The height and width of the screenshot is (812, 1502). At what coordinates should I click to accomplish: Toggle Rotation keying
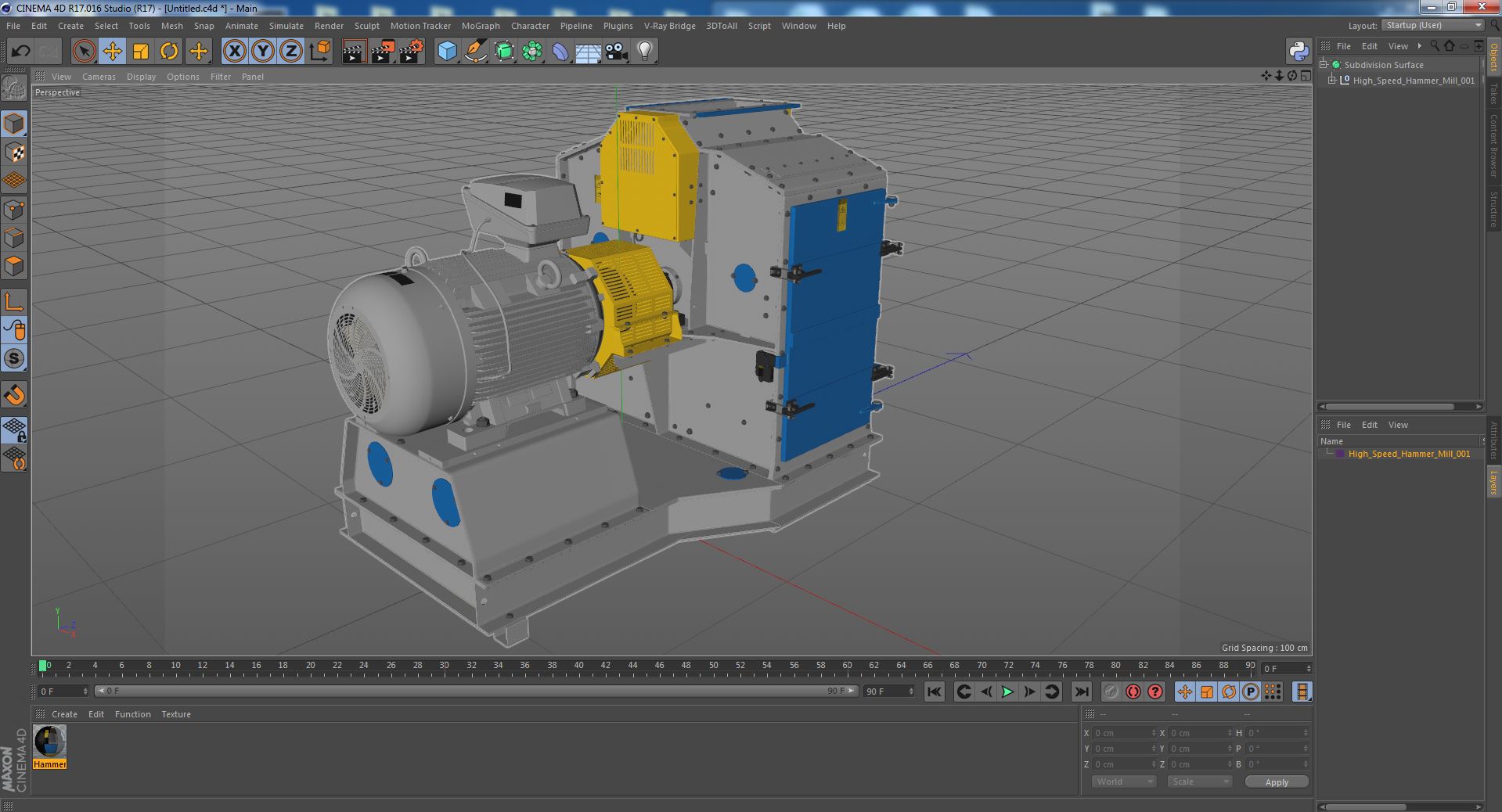pyautogui.click(x=1229, y=692)
